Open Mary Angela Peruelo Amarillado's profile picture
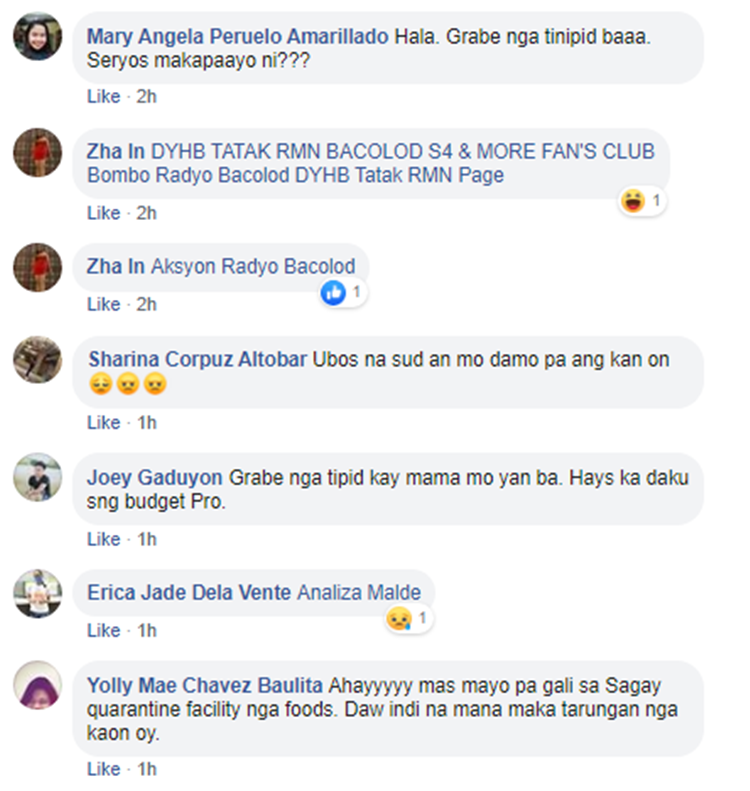This screenshot has width=750, height=791. click(37, 37)
